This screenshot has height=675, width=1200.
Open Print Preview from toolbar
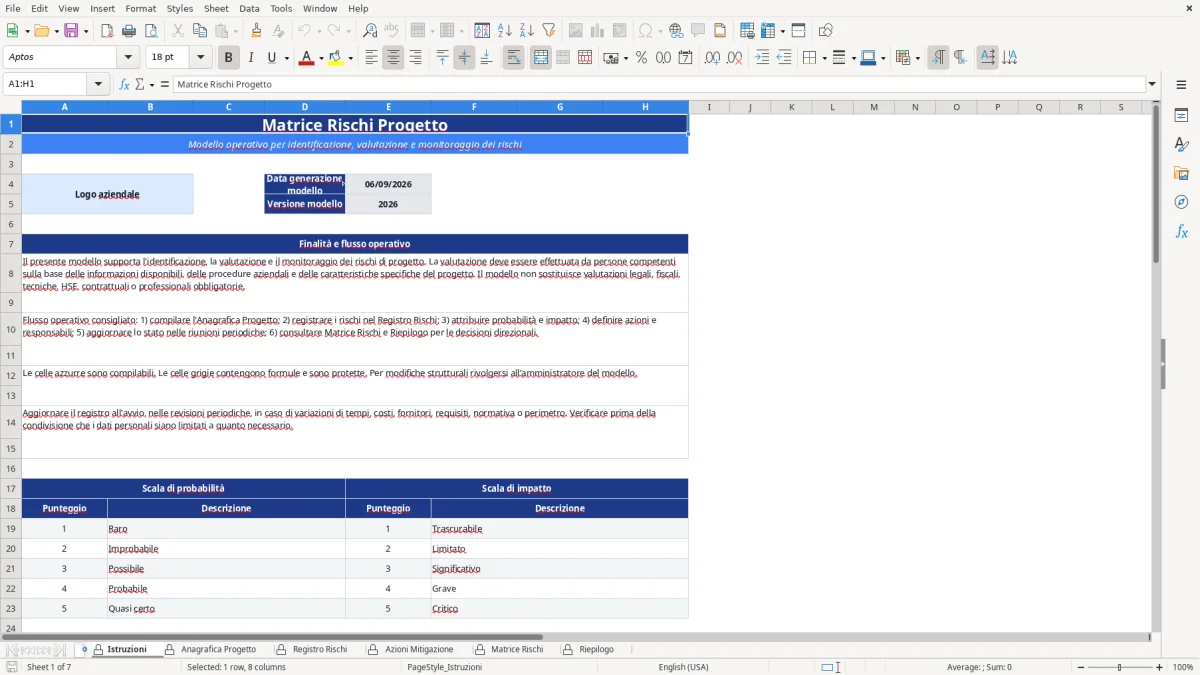pos(151,31)
